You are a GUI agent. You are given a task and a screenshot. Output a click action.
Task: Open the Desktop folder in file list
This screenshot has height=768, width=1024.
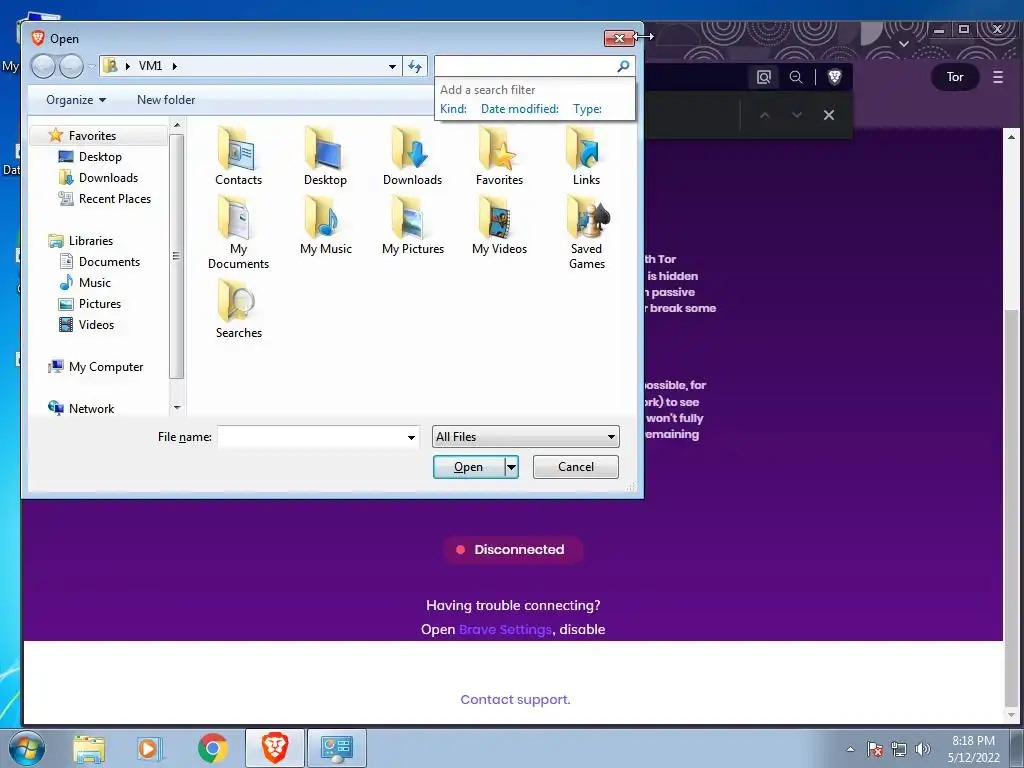[x=325, y=155]
